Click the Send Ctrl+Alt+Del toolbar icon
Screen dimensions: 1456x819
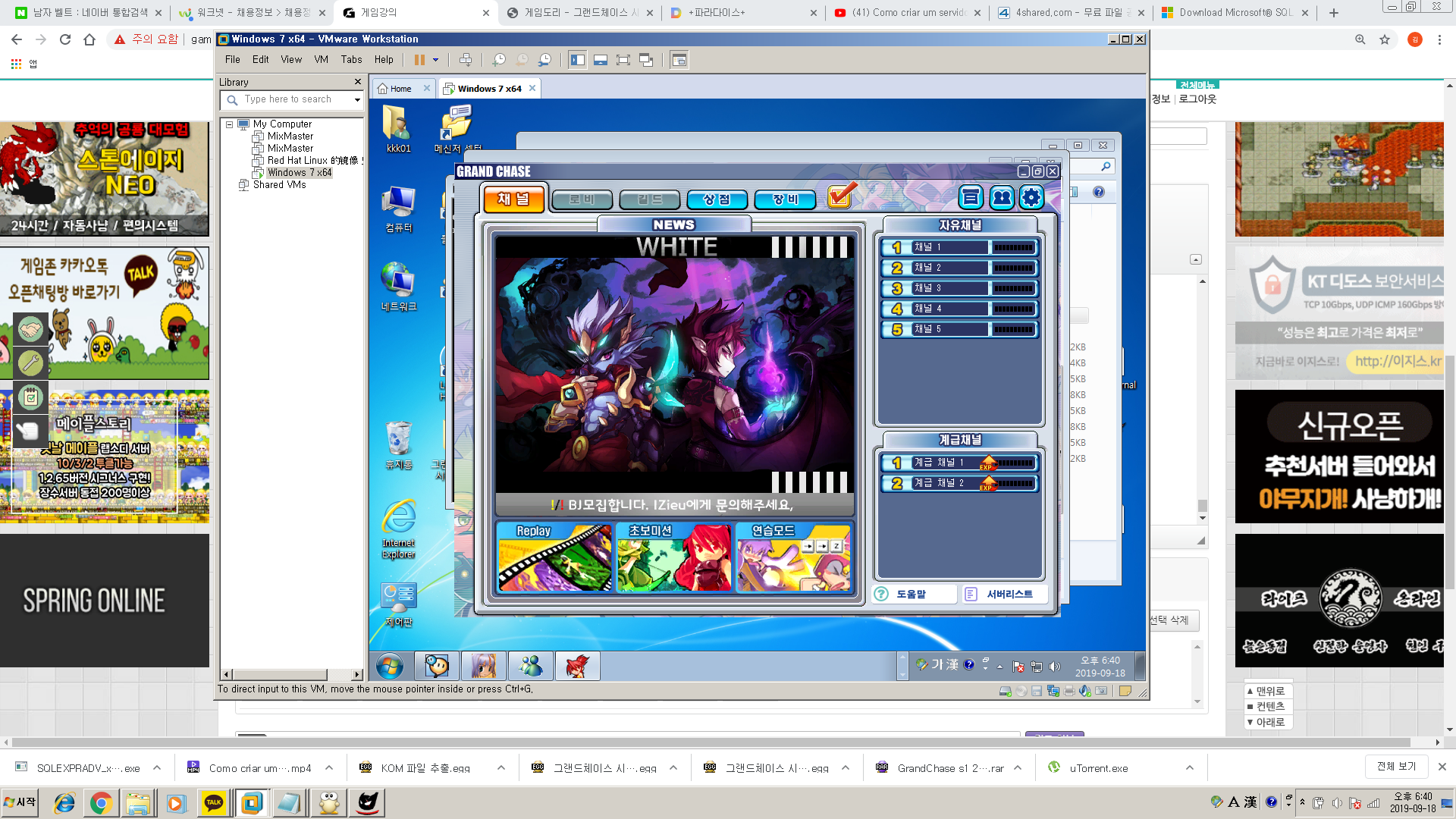click(x=466, y=60)
